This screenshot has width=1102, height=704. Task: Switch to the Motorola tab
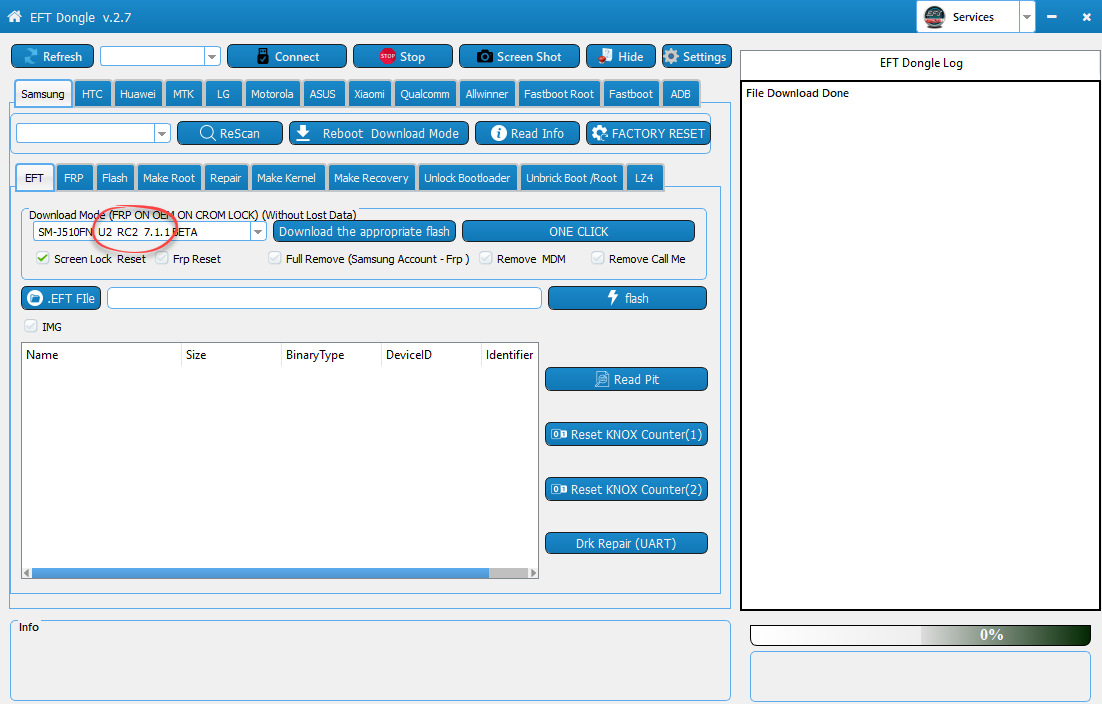tap(272, 93)
